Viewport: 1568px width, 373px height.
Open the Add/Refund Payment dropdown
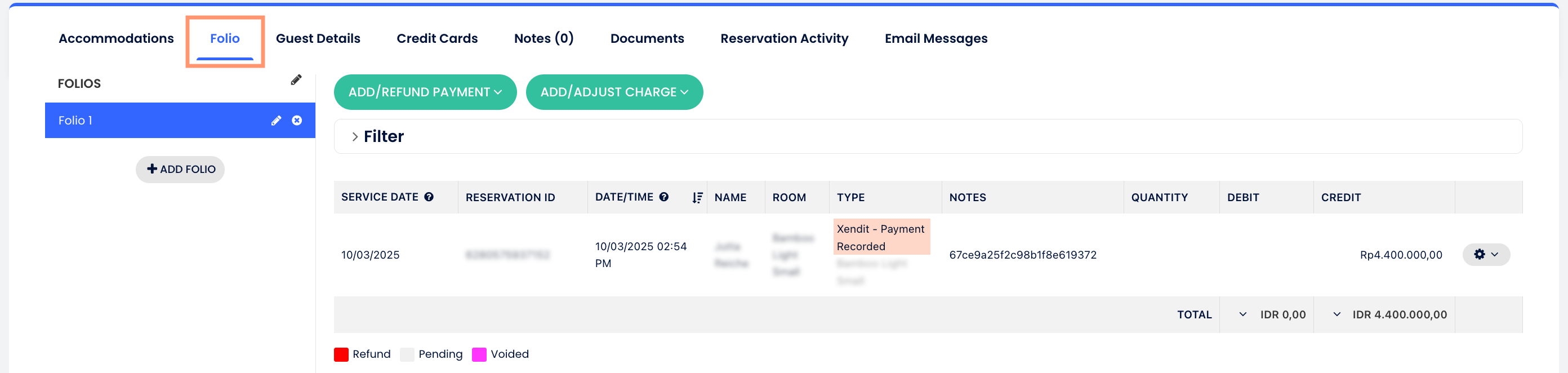coord(425,92)
